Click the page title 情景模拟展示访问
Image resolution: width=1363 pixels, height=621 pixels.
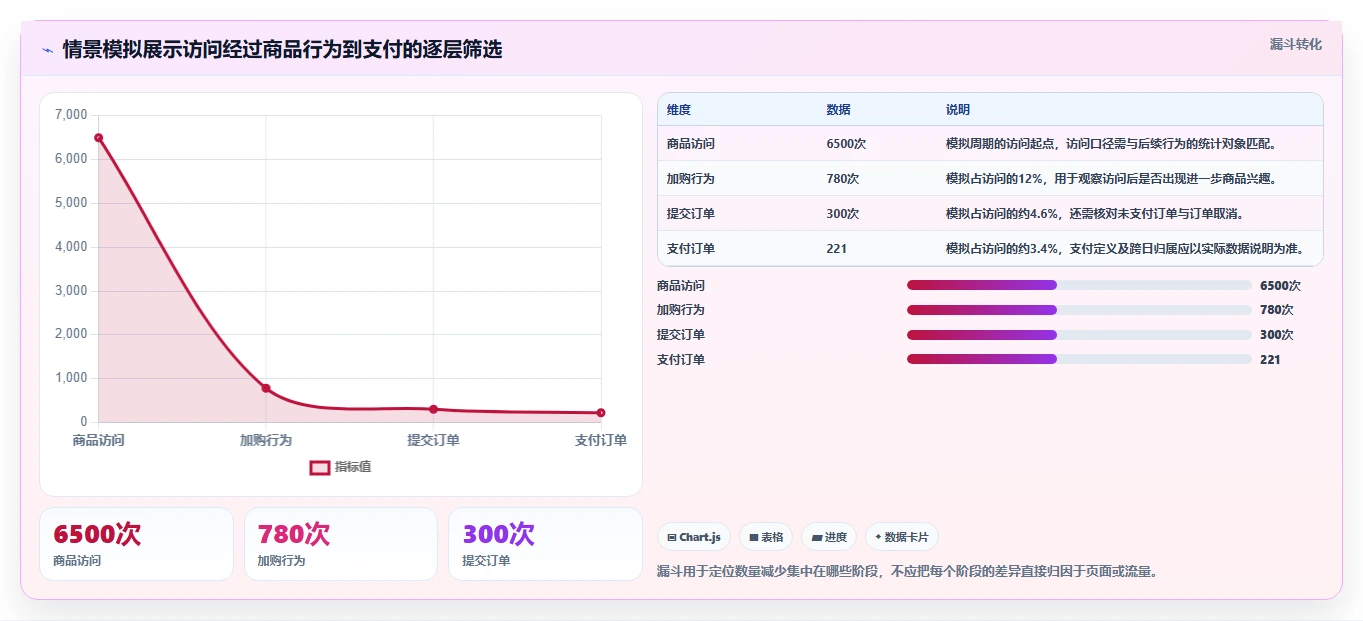(x=282, y=49)
